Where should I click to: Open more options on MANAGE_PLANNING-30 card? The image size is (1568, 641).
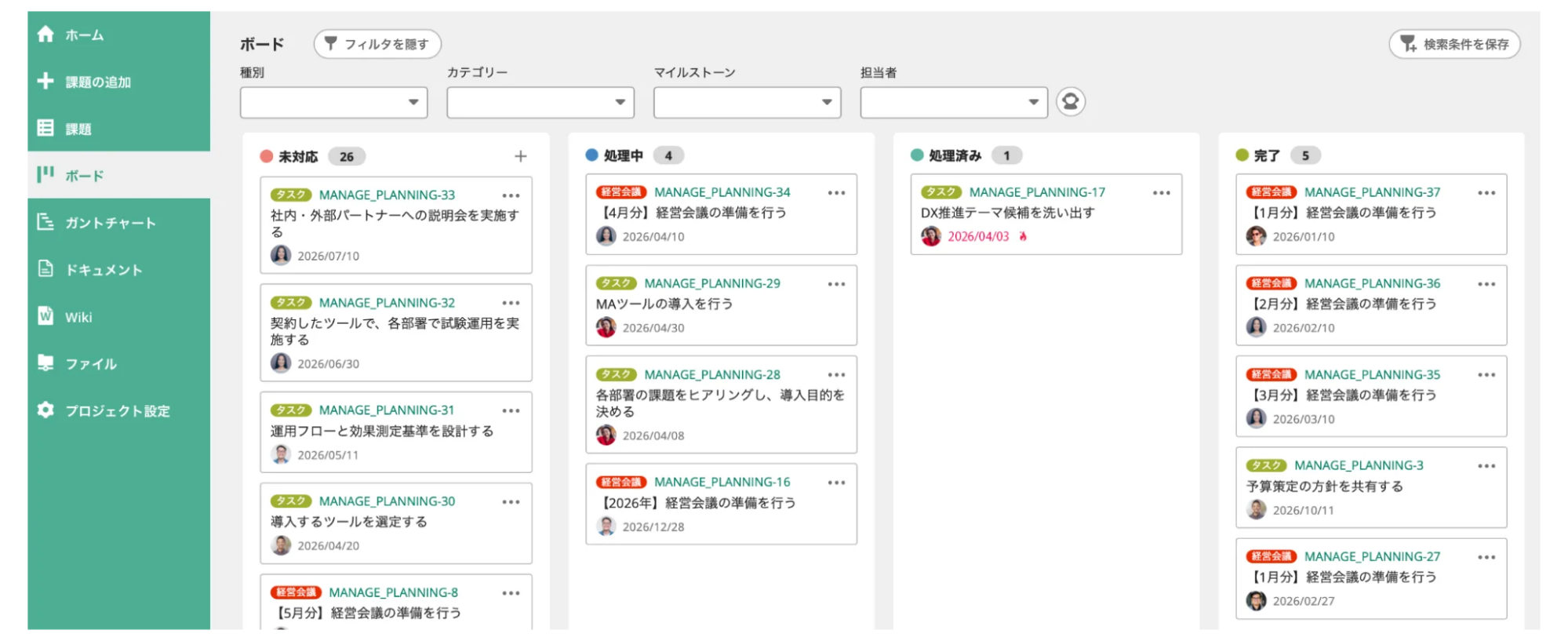coord(511,501)
